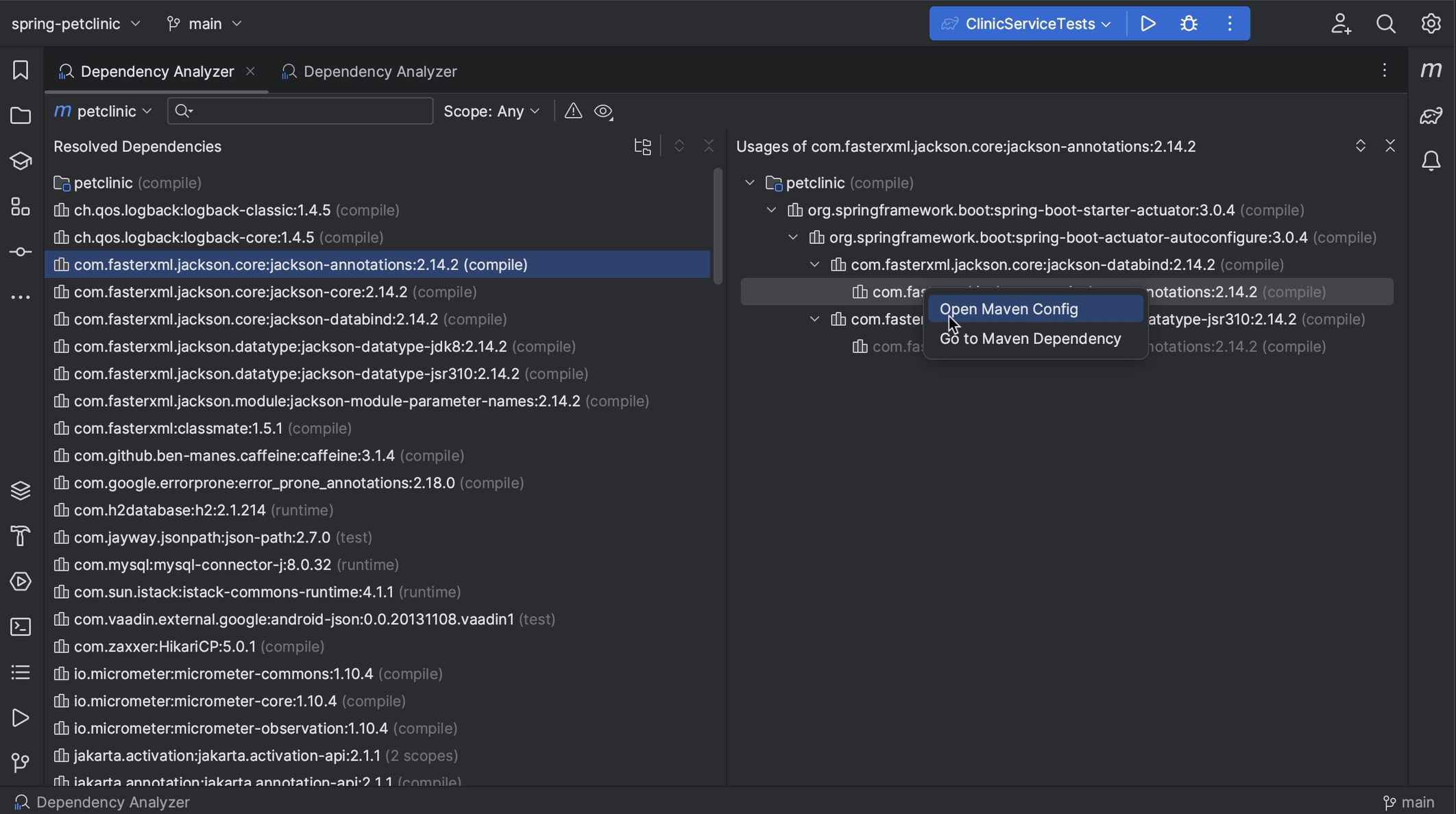The height and width of the screenshot is (814, 1456).
Task: Open the Bookmarks tool window
Action: [20, 69]
